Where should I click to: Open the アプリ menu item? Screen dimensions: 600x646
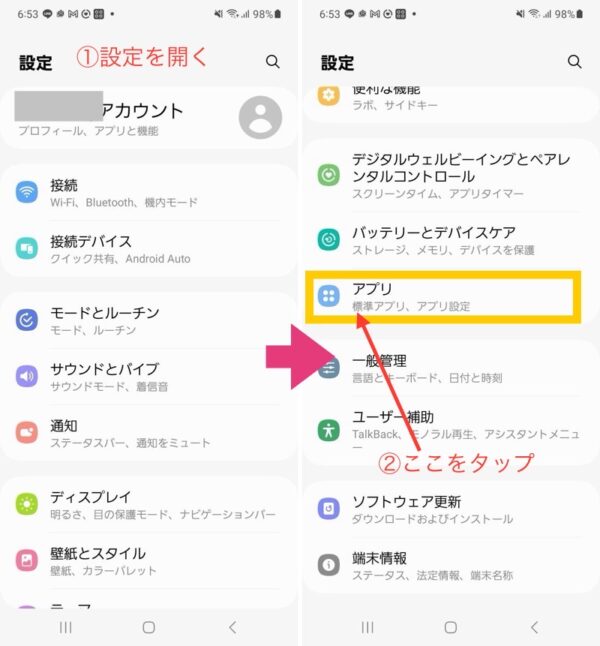coord(443,297)
